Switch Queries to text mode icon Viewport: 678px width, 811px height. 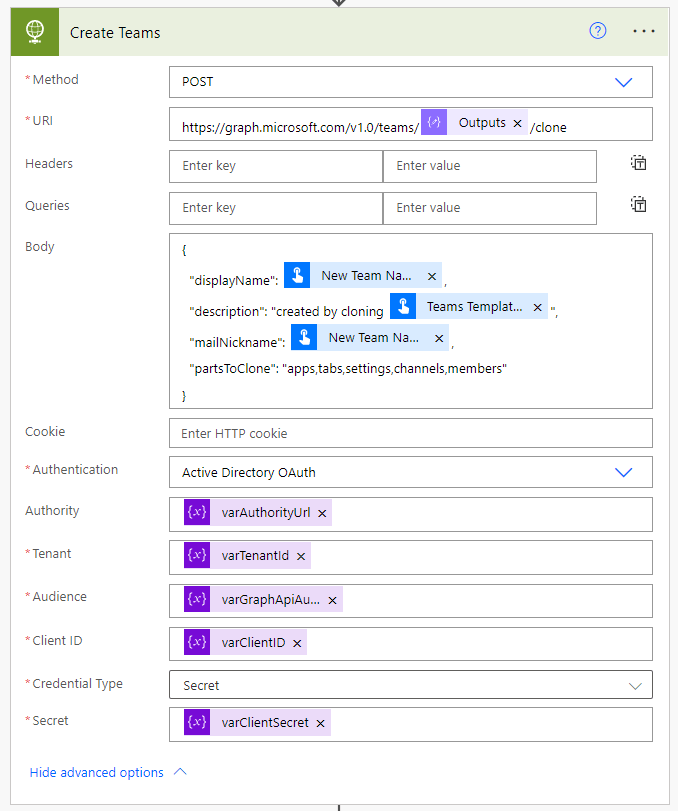point(638,204)
